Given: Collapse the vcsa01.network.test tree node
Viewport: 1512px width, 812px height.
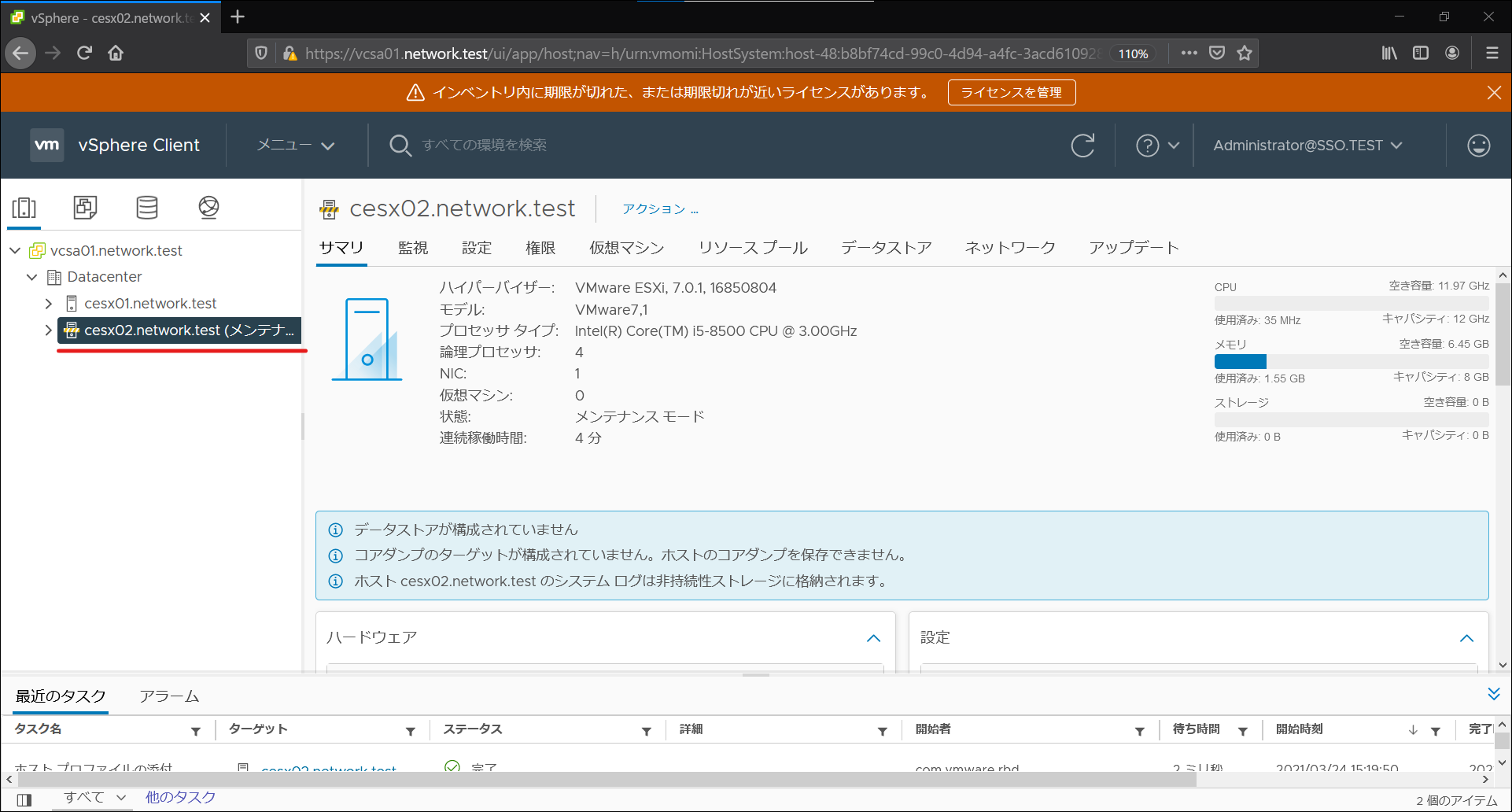Looking at the screenshot, I should pyautogui.click(x=15, y=250).
